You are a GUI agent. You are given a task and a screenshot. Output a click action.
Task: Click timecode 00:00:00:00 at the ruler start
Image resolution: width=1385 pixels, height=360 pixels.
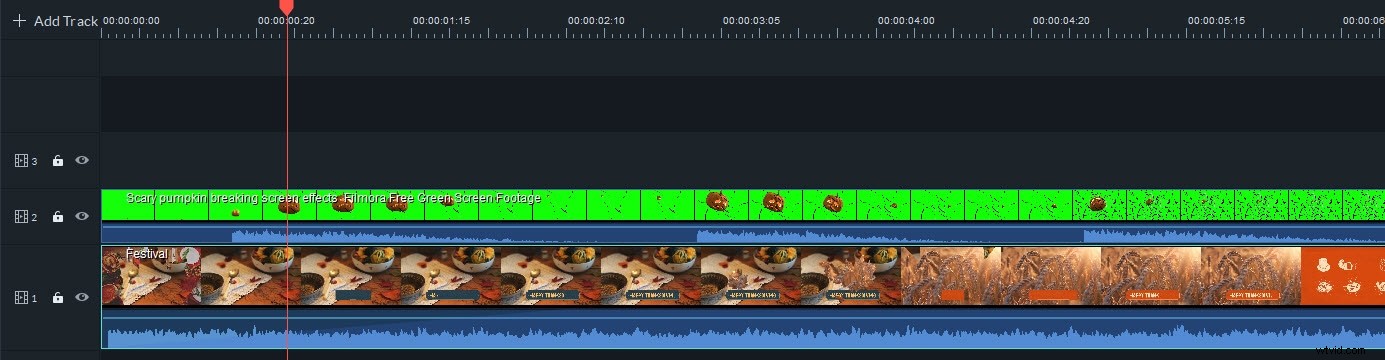click(131, 20)
